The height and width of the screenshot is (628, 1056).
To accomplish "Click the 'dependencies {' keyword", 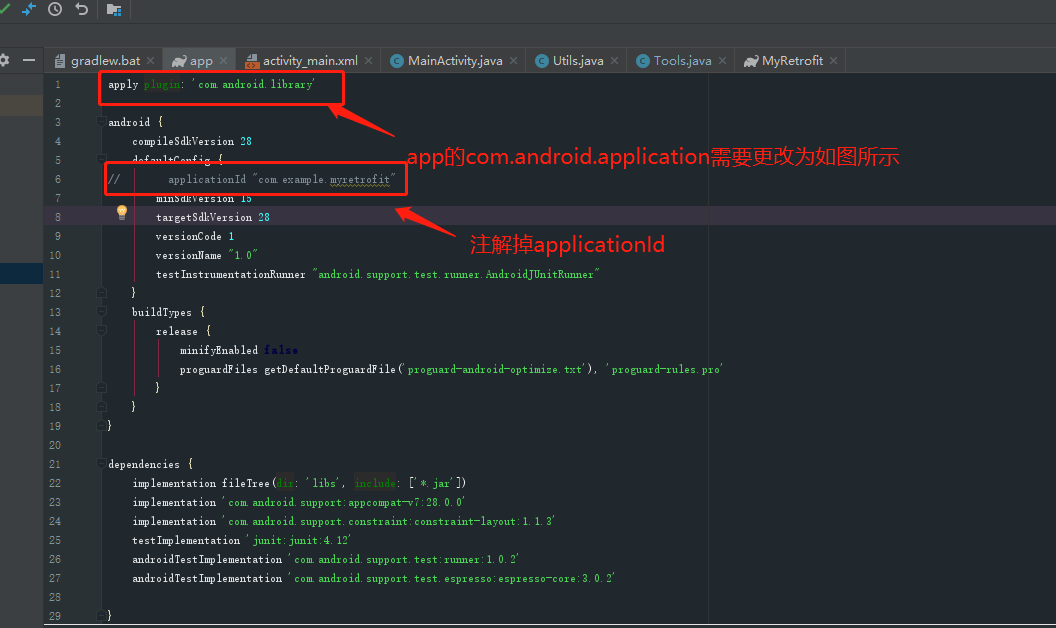I will [x=150, y=464].
